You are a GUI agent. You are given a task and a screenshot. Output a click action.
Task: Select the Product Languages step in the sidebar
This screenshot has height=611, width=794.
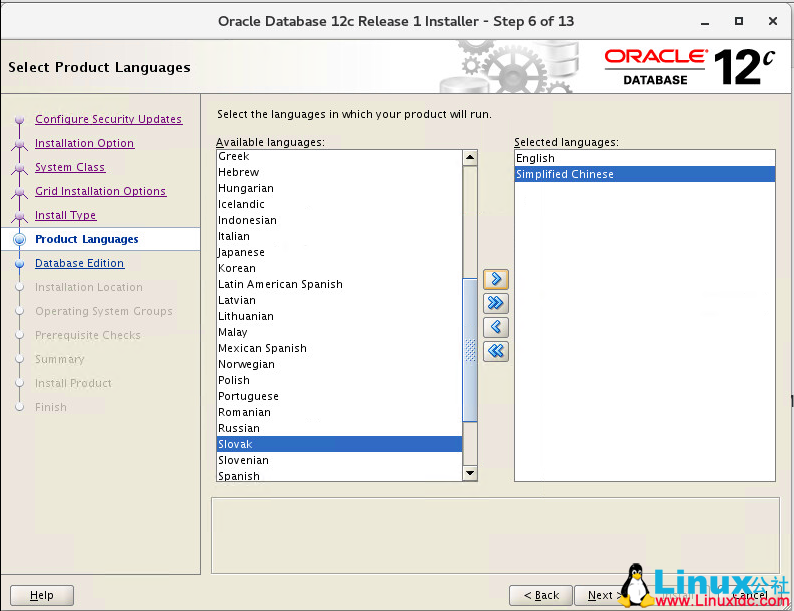pyautogui.click(x=87, y=239)
